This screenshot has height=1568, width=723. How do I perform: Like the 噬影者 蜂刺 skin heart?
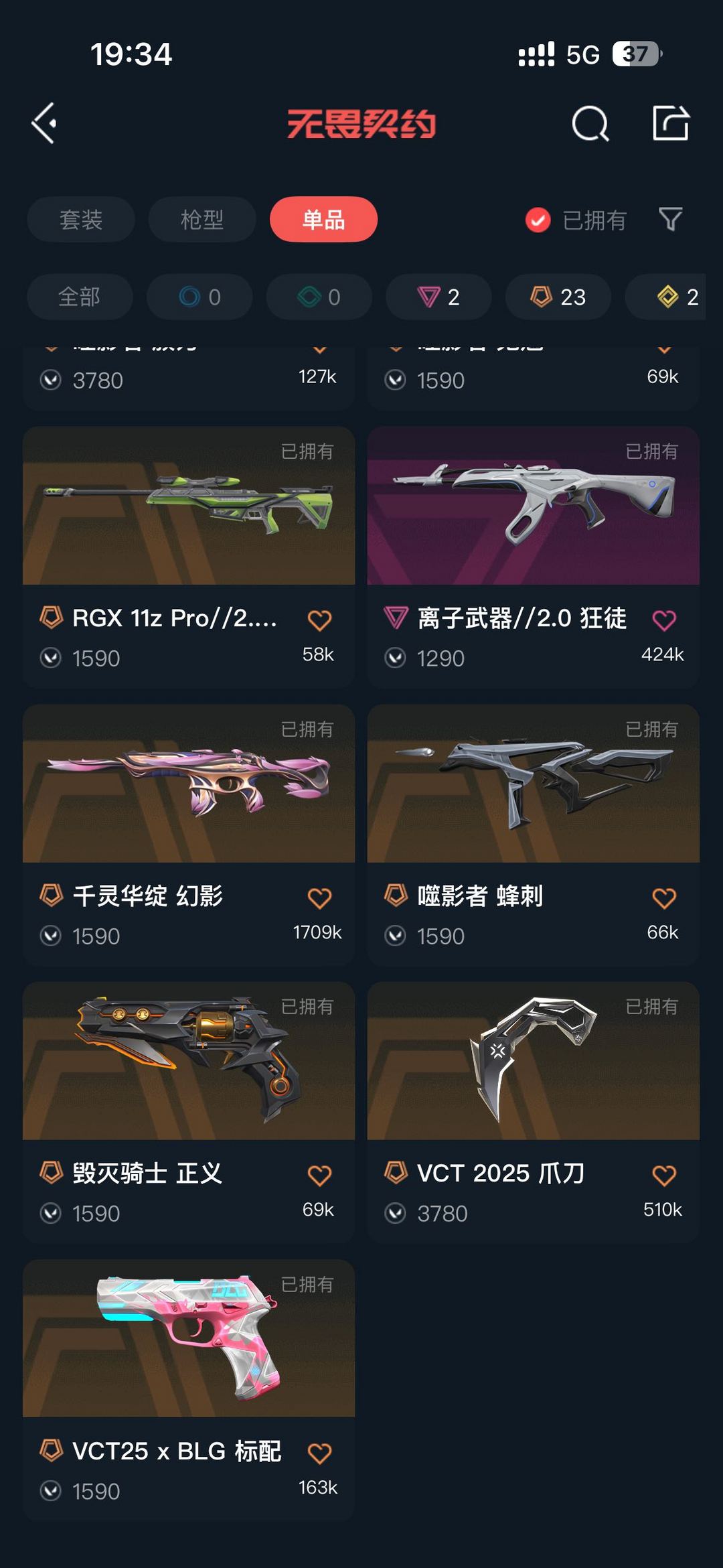tap(664, 898)
